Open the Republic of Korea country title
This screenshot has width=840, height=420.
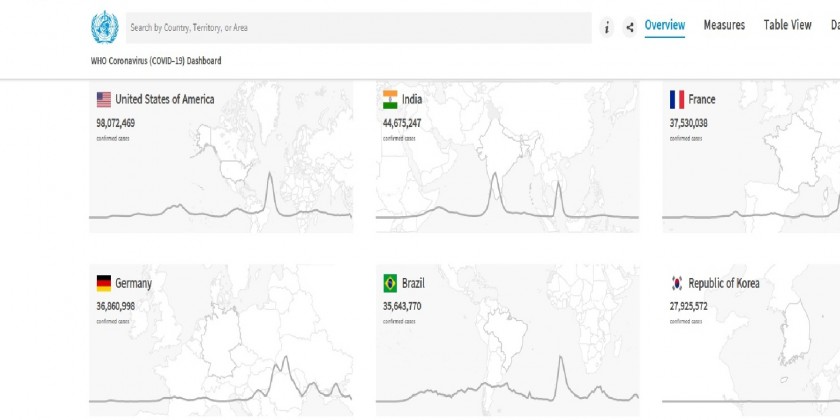tap(724, 283)
